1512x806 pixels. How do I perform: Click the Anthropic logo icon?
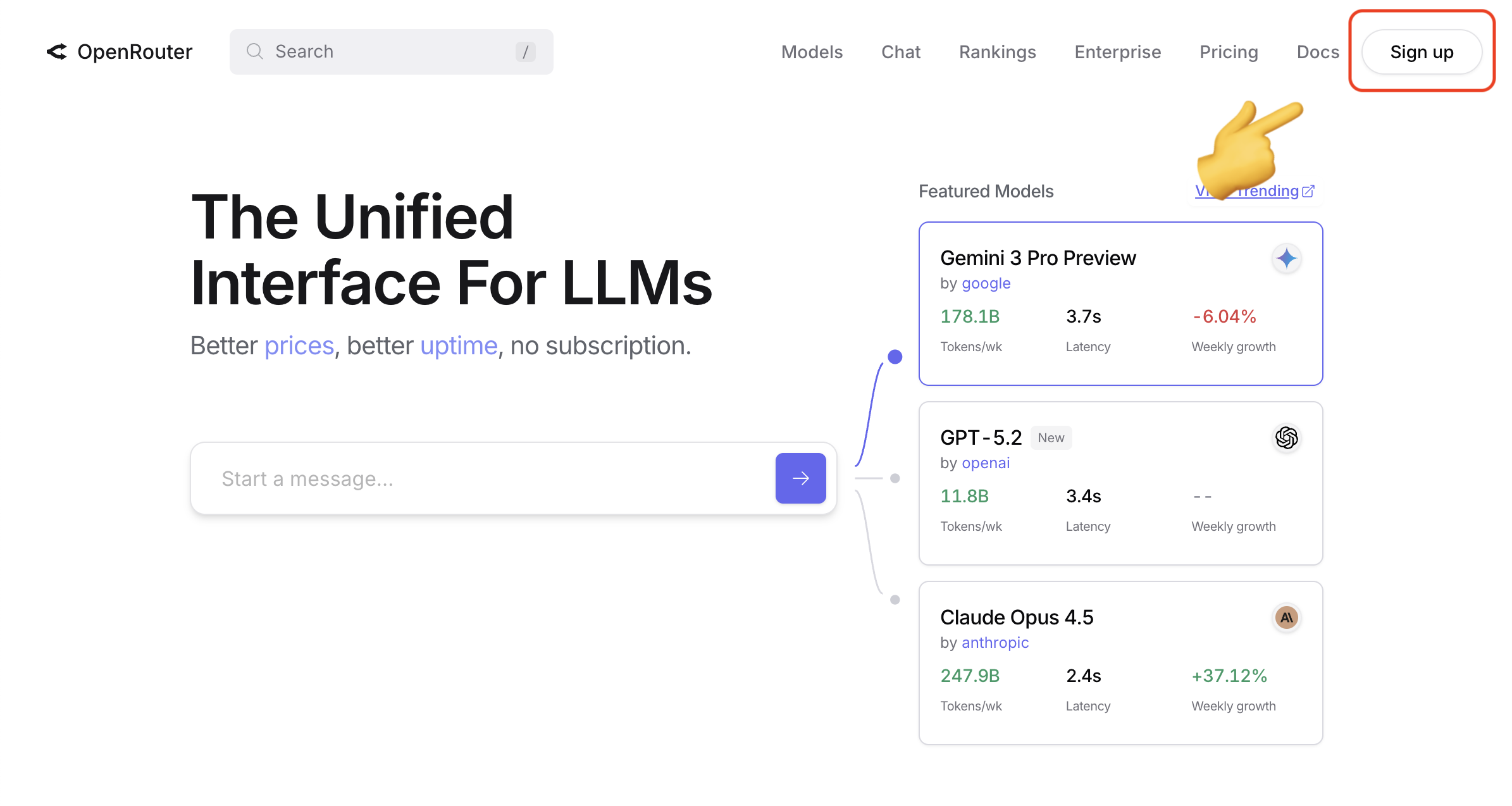[1286, 617]
